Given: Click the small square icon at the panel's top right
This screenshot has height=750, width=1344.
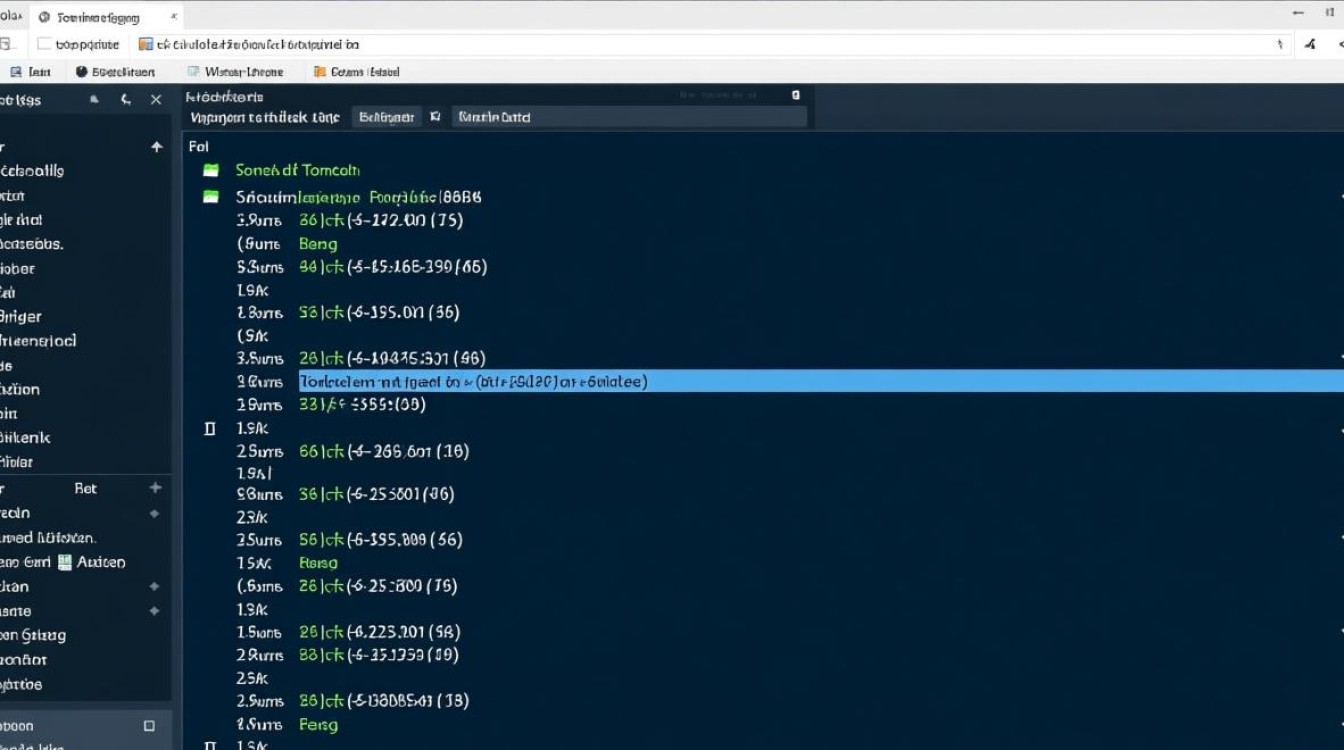Looking at the screenshot, I should coord(795,94).
